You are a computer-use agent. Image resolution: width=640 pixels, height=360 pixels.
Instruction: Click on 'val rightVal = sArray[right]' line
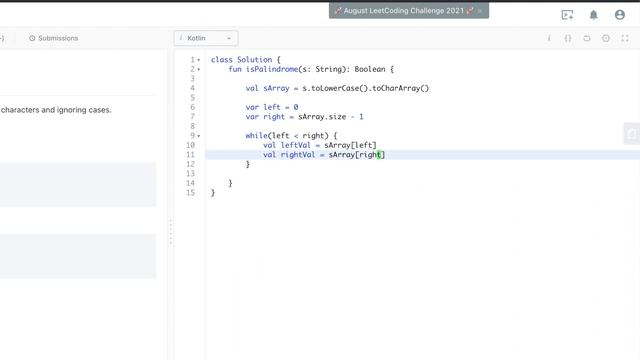point(324,155)
